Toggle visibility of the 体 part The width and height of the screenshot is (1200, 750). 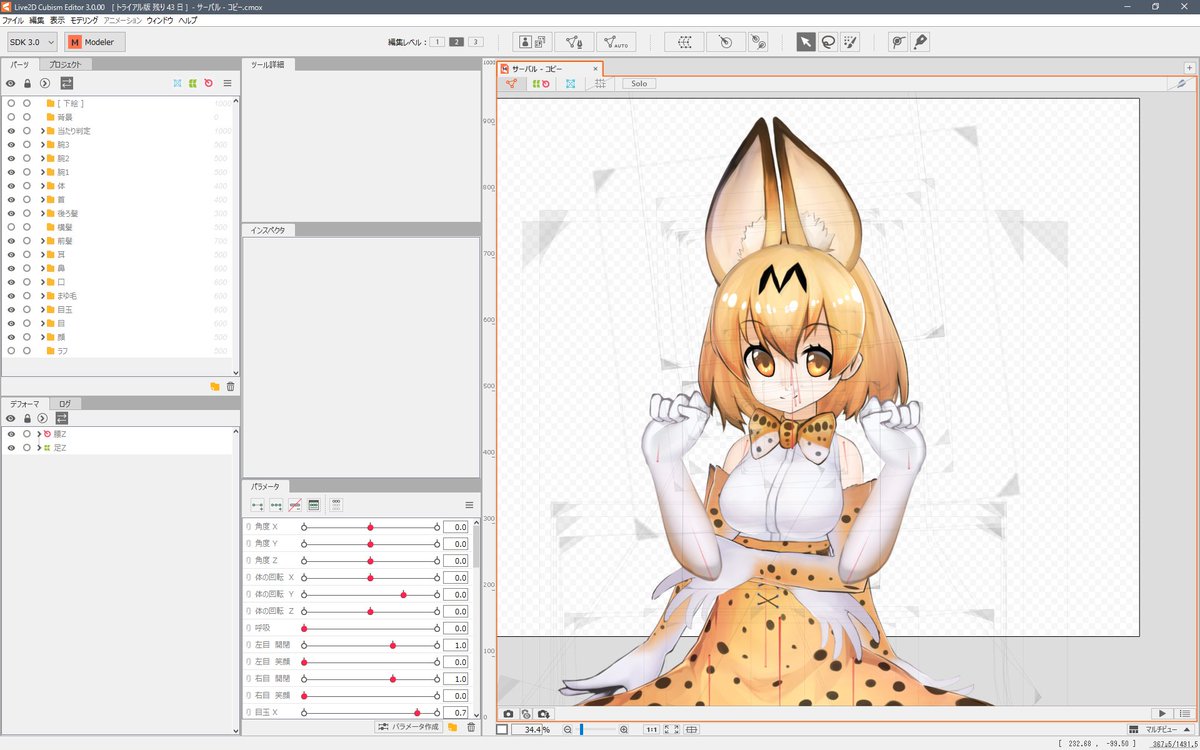[x=11, y=186]
